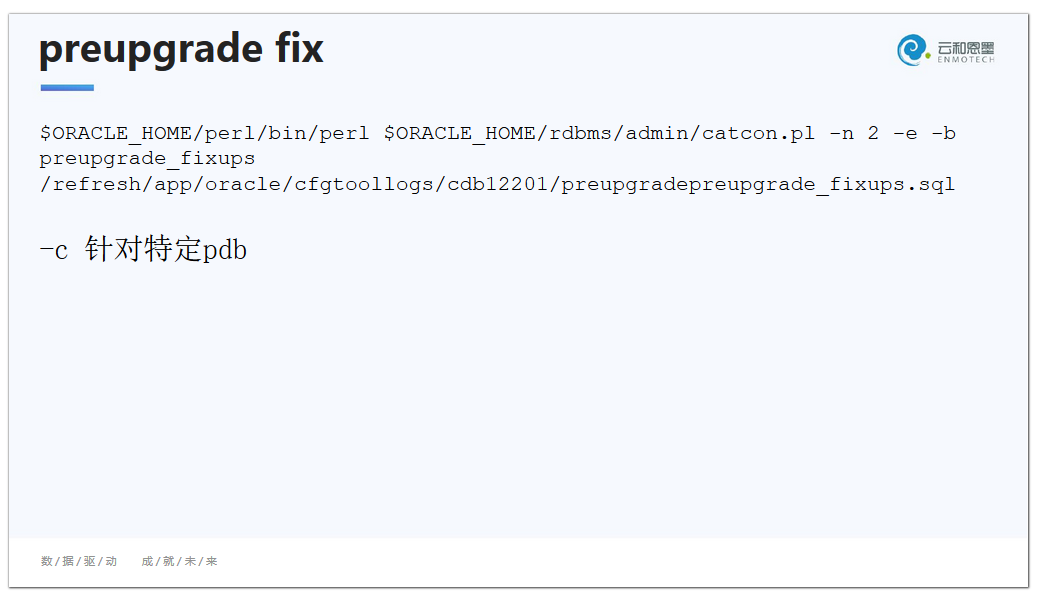Click the 'catcon.pl' script name
The image size is (1038, 596).
[758, 134]
